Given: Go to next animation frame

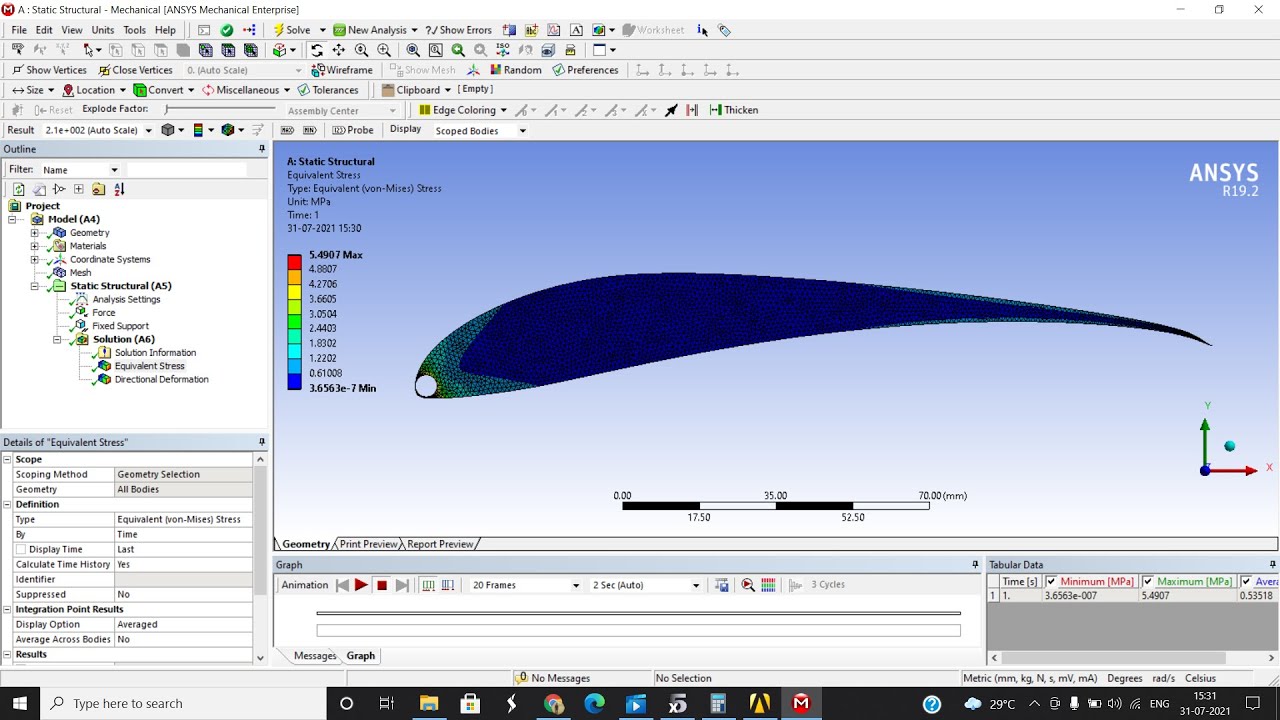Looking at the screenshot, I should (x=402, y=585).
